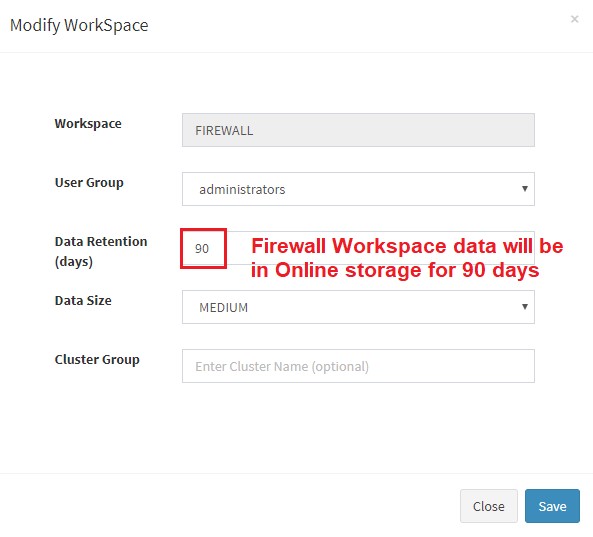Click the Data Size dropdown arrow

coord(525,307)
